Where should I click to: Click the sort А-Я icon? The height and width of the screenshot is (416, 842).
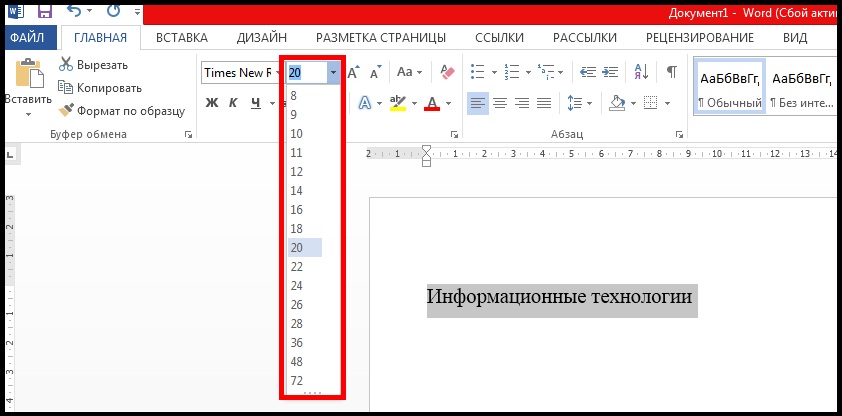click(x=641, y=72)
